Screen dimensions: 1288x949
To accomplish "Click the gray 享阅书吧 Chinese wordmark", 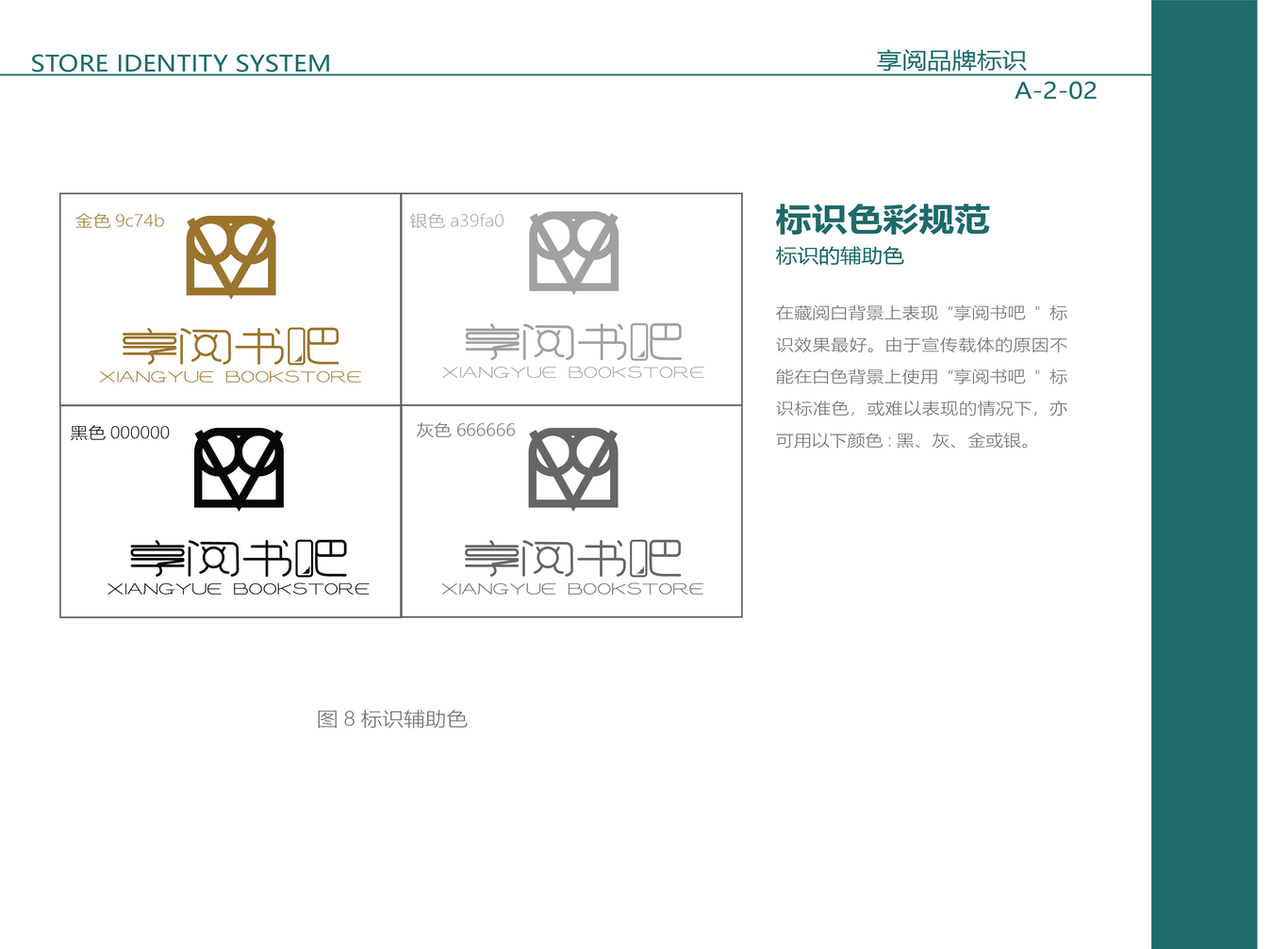I will click(573, 559).
